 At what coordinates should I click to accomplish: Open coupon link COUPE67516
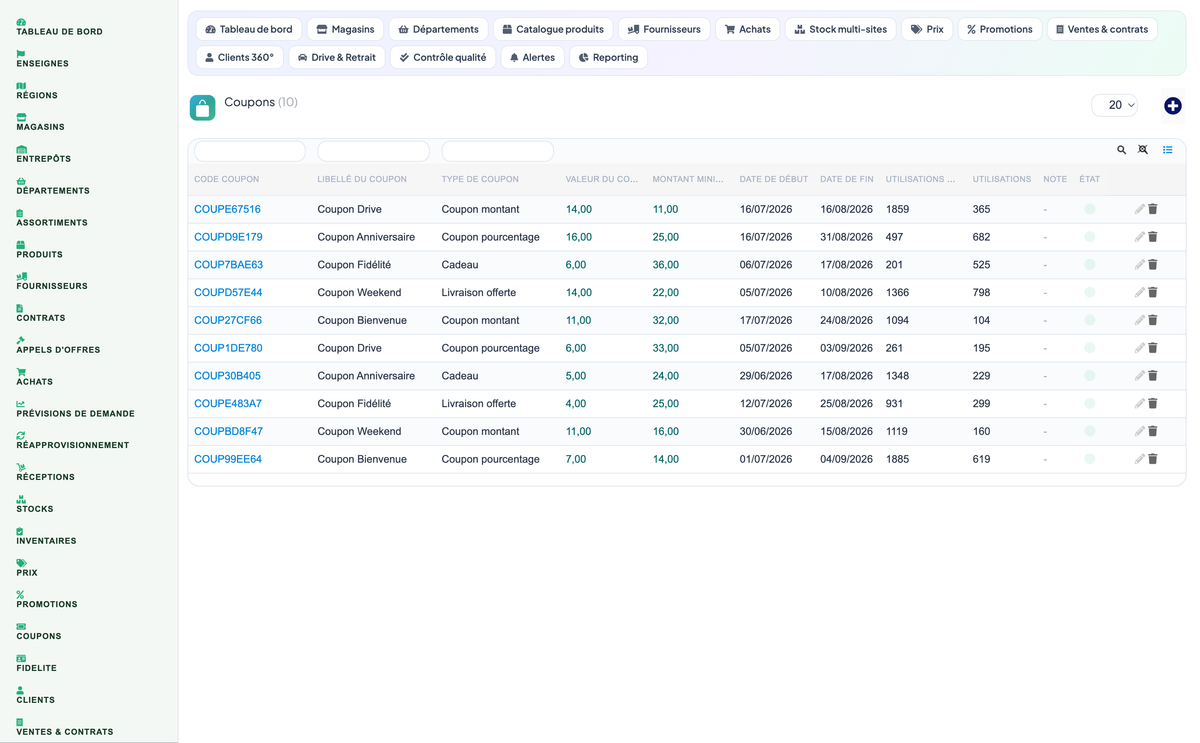coord(227,209)
